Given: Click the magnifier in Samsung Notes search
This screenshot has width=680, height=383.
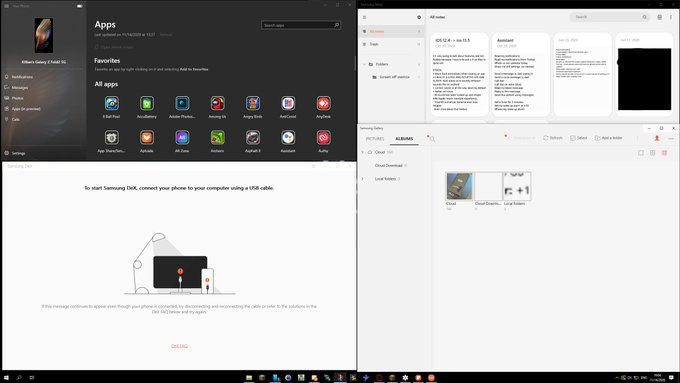Looking at the screenshot, I should coord(644,17).
